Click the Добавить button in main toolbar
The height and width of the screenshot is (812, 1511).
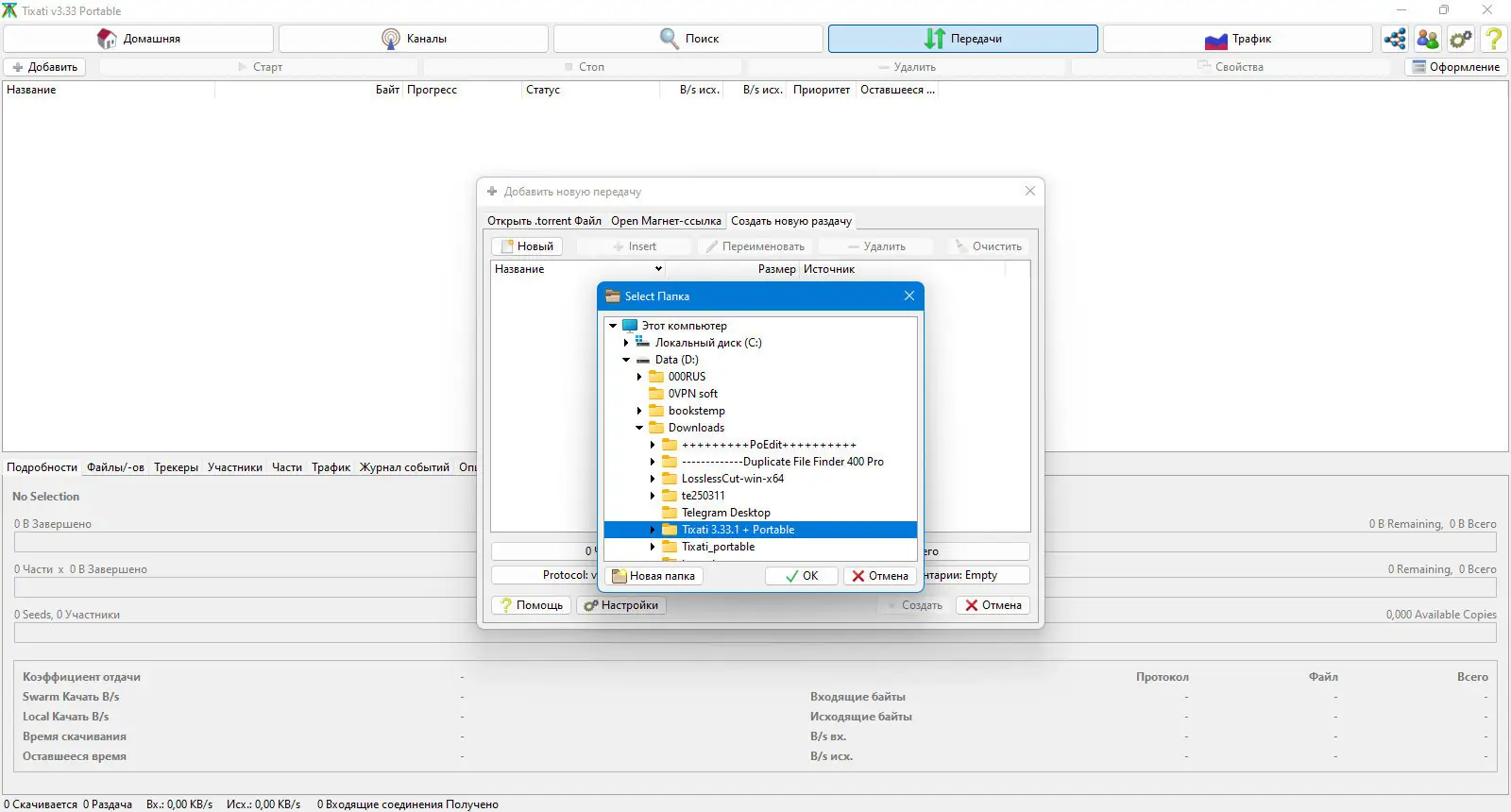[44, 67]
